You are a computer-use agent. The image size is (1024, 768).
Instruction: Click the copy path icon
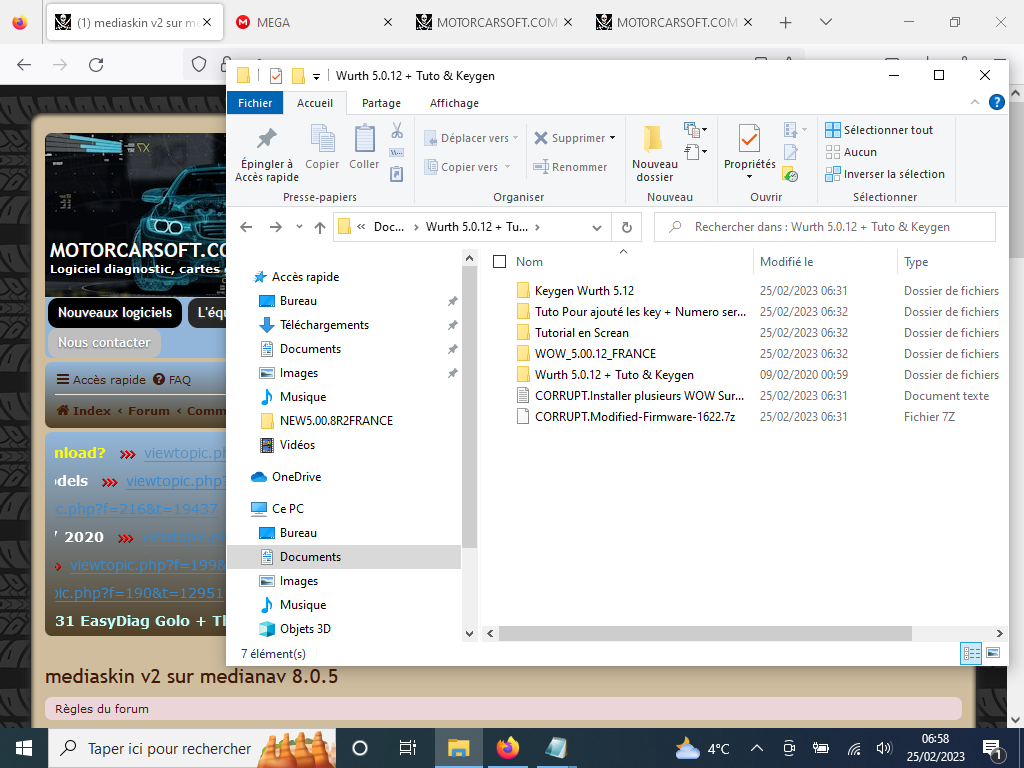[x=396, y=153]
